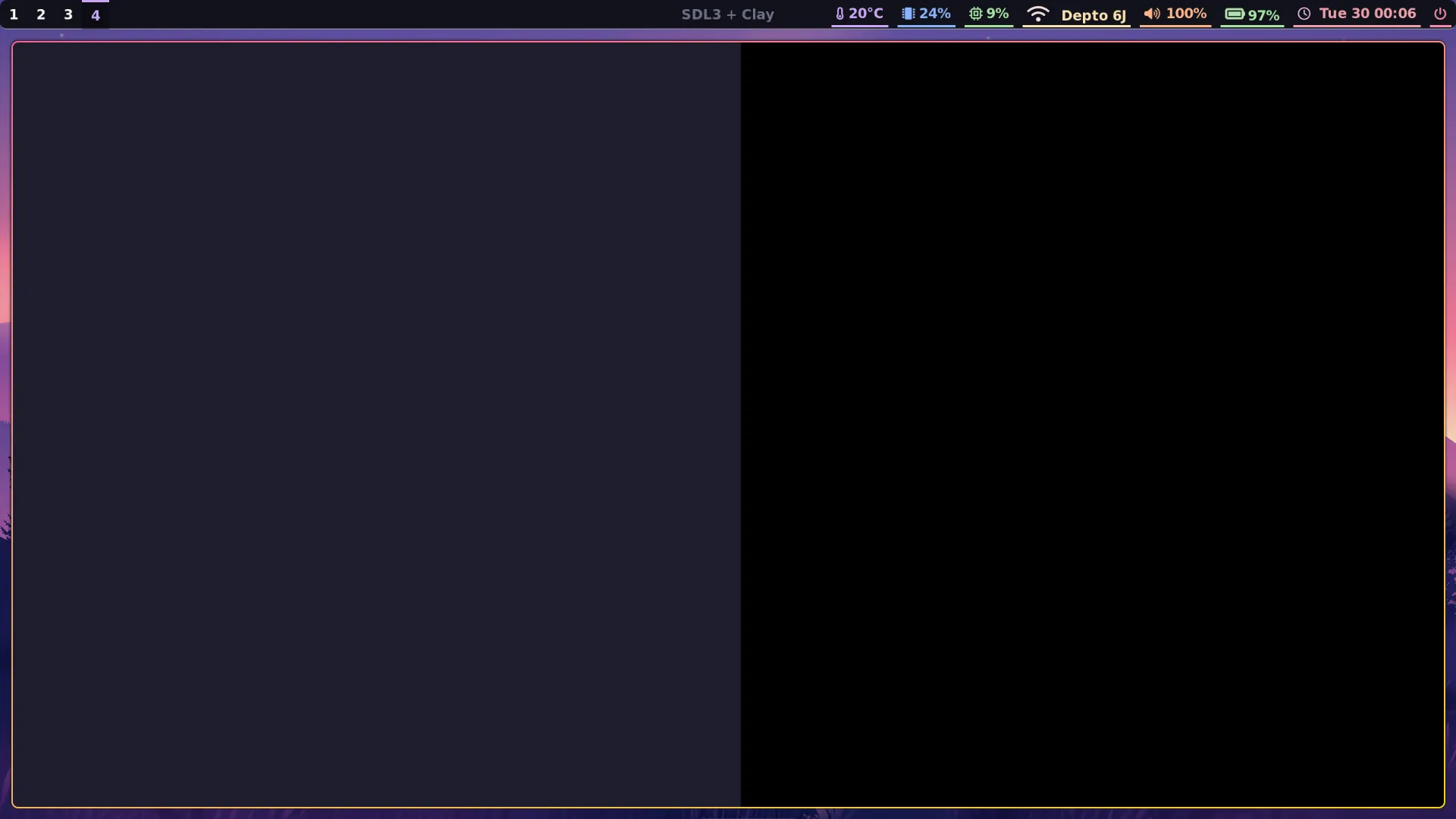
Task: Click the brightness indicator icon
Action: 908,14
